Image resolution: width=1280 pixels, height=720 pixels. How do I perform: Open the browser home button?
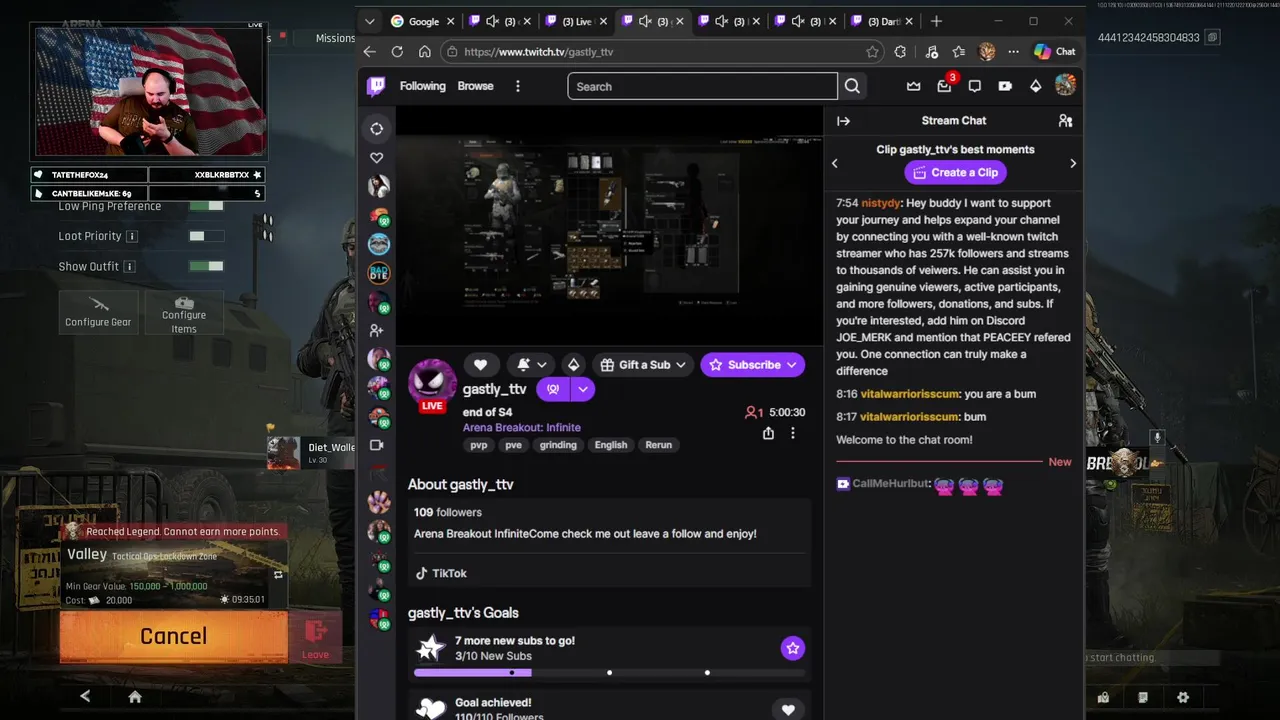[425, 52]
